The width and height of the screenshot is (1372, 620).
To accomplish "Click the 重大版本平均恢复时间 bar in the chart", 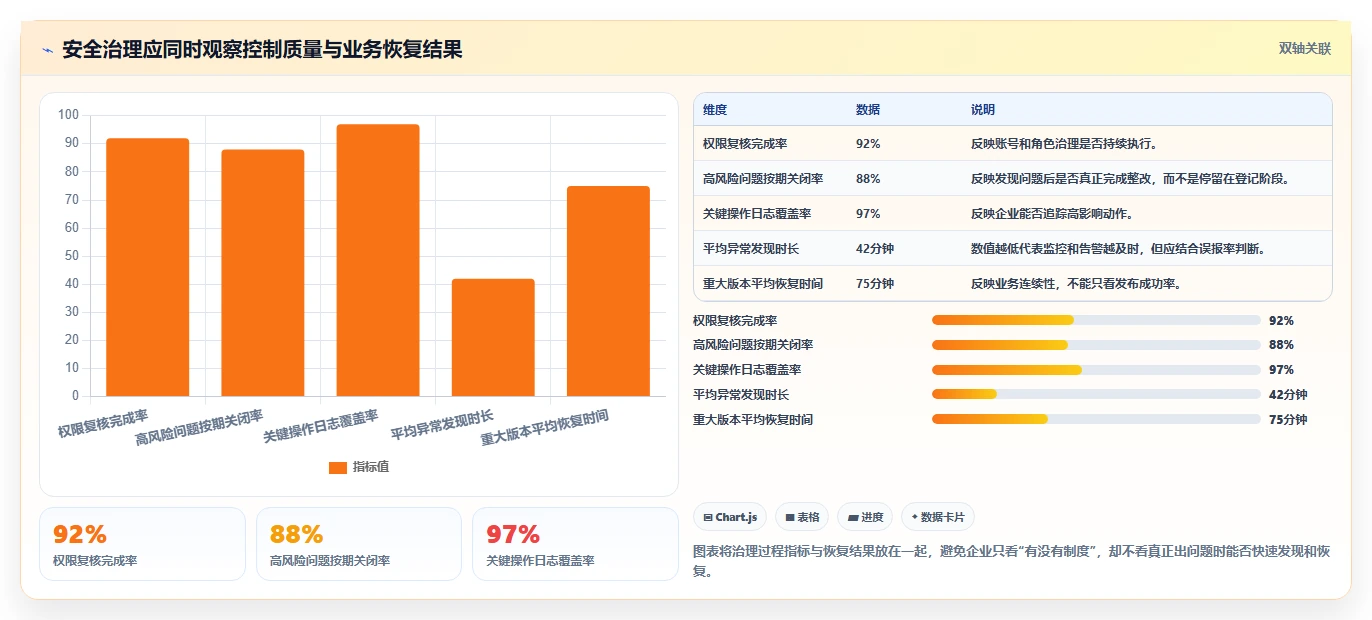I will [608, 291].
